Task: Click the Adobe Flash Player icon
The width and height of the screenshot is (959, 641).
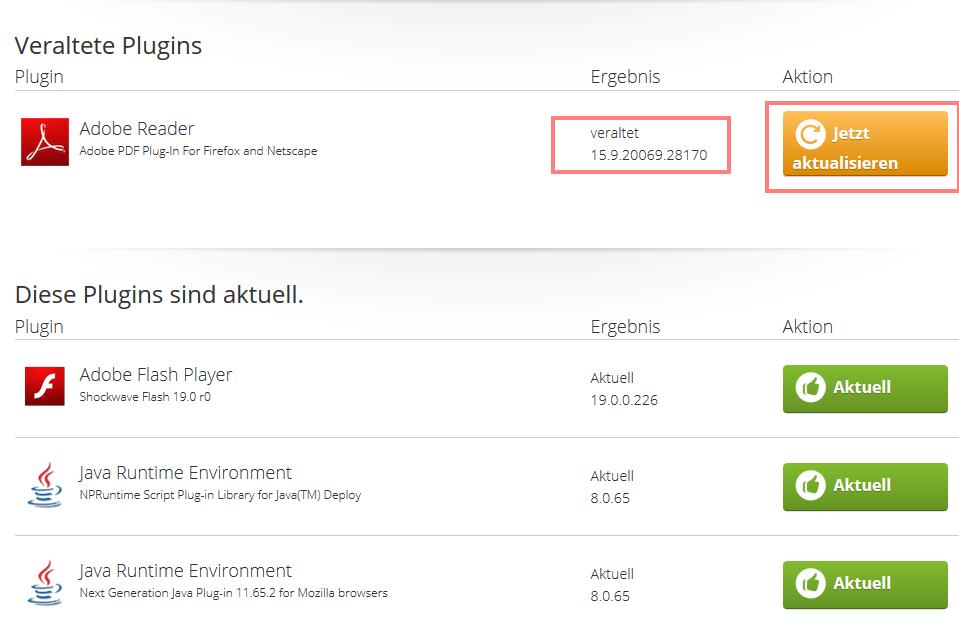Action: click(45, 386)
